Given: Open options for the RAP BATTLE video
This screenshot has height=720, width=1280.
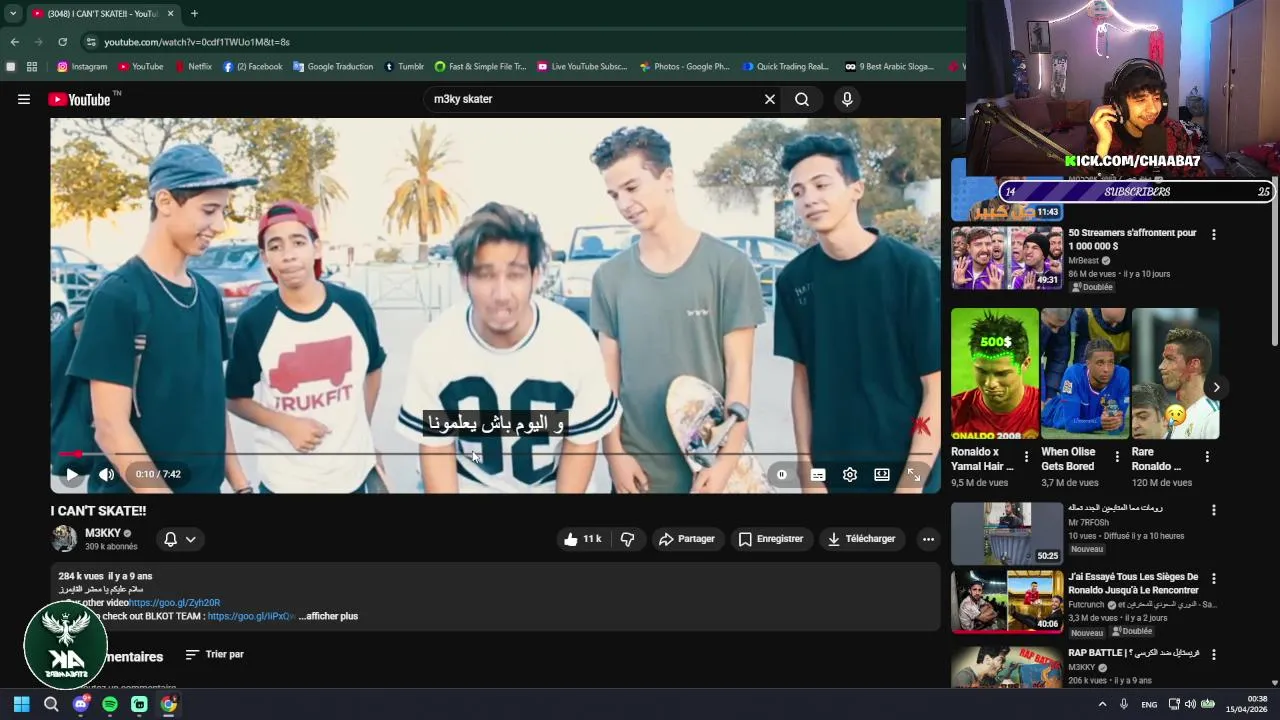Looking at the screenshot, I should pyautogui.click(x=1214, y=655).
